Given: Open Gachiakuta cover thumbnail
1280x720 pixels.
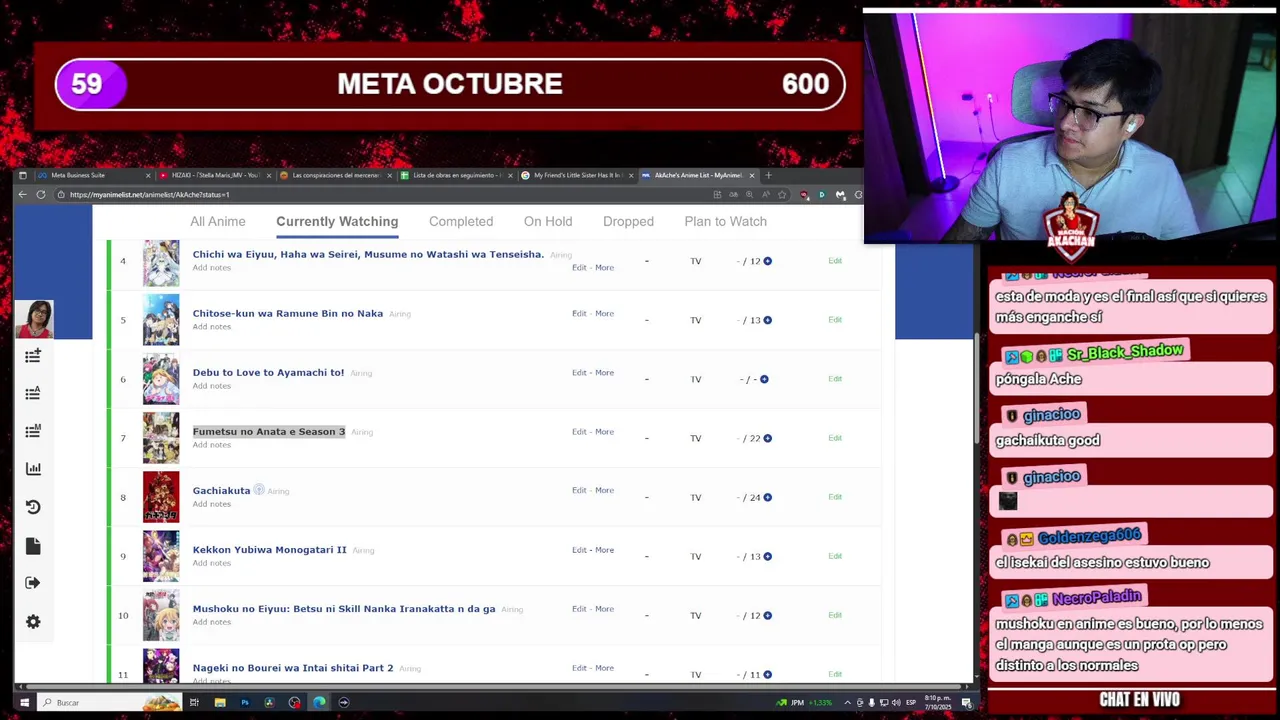Looking at the screenshot, I should pyautogui.click(x=161, y=497).
